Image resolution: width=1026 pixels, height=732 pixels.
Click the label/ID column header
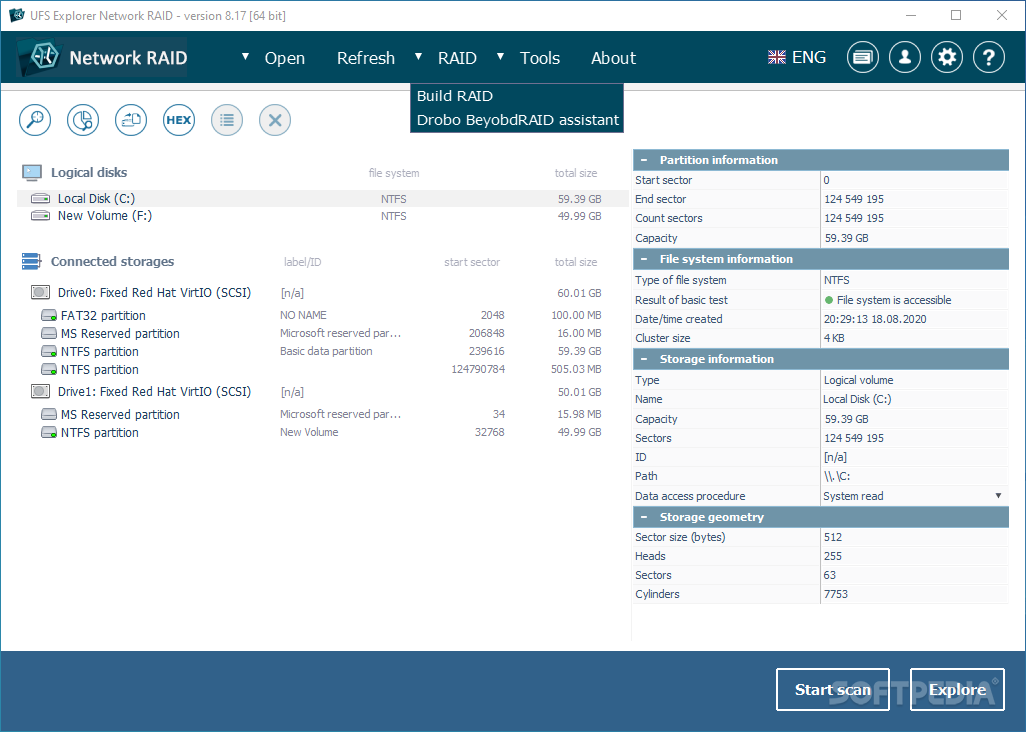pyautogui.click(x=302, y=262)
